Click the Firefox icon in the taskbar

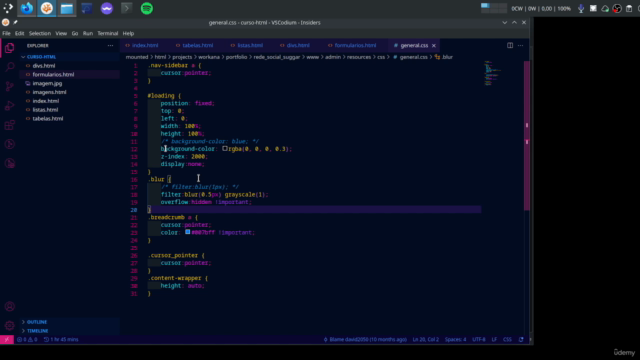coord(27,8)
